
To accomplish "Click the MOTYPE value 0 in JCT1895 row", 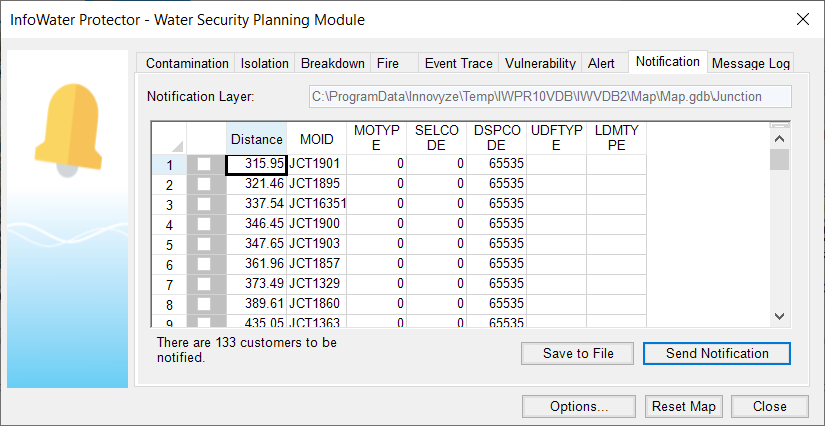I will pos(377,184).
